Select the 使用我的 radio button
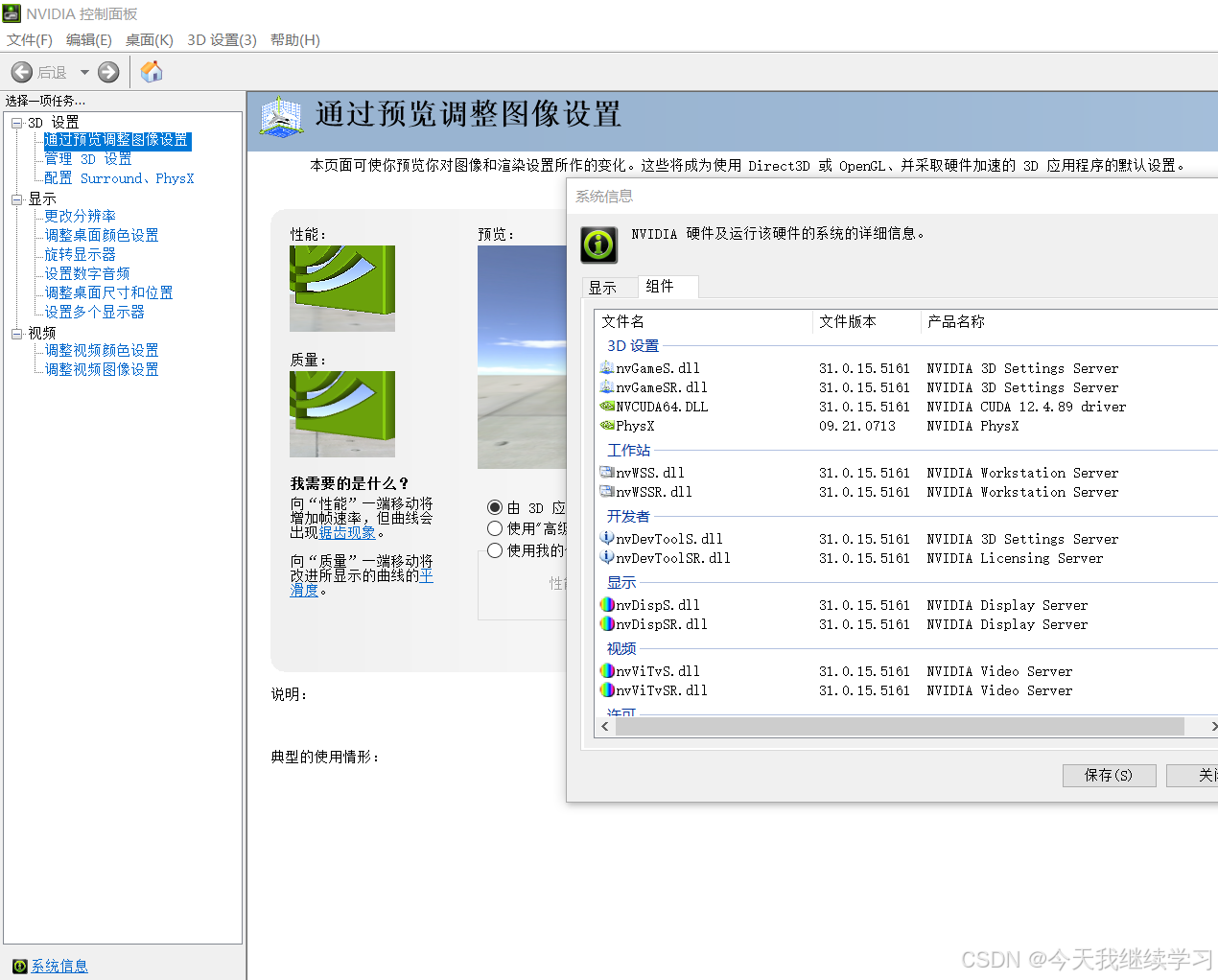Viewport: 1218px width, 980px height. 495,550
